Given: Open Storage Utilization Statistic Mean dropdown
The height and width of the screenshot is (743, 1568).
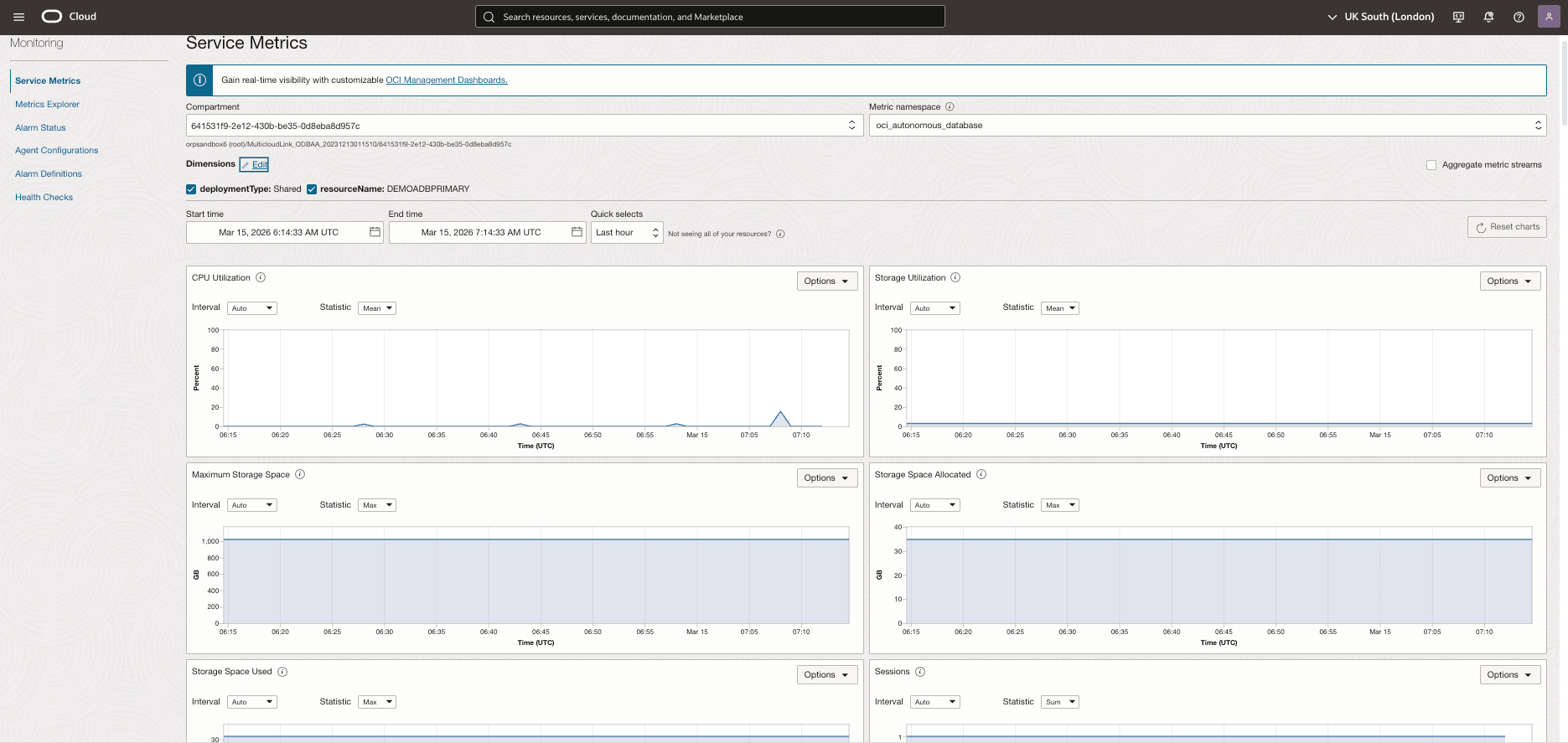Looking at the screenshot, I should tap(1060, 308).
